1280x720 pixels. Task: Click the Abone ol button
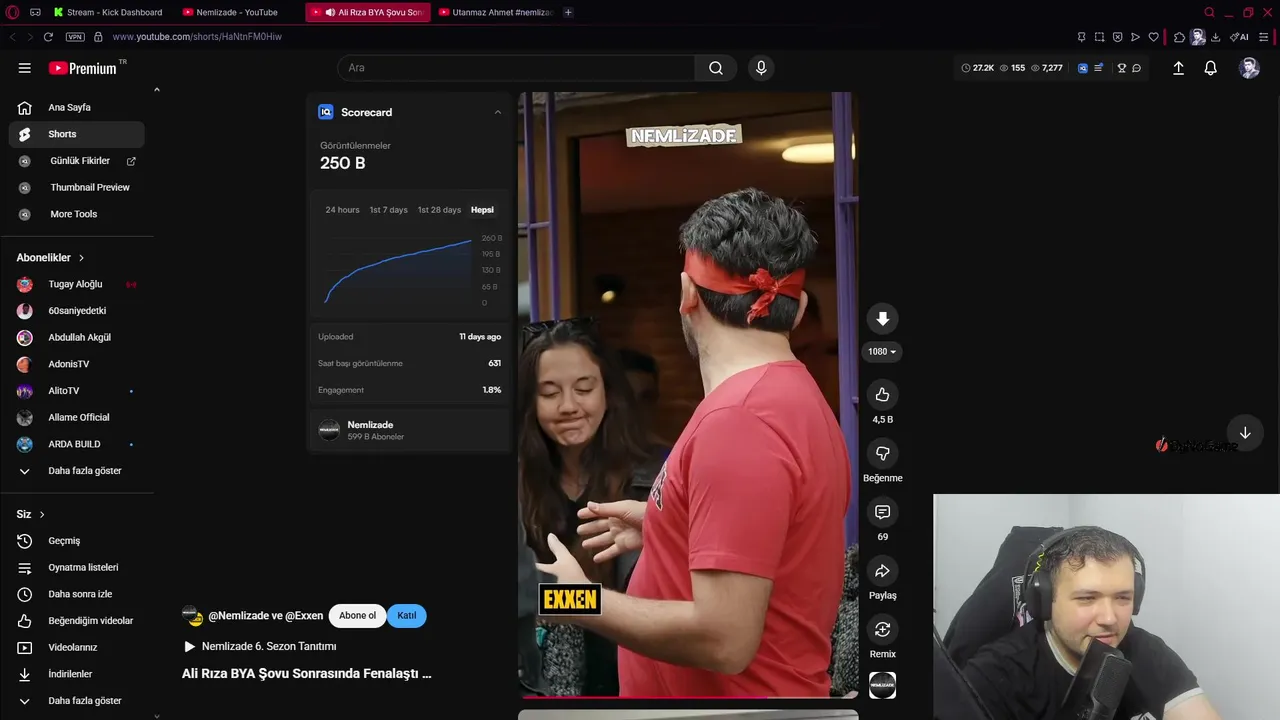click(357, 616)
